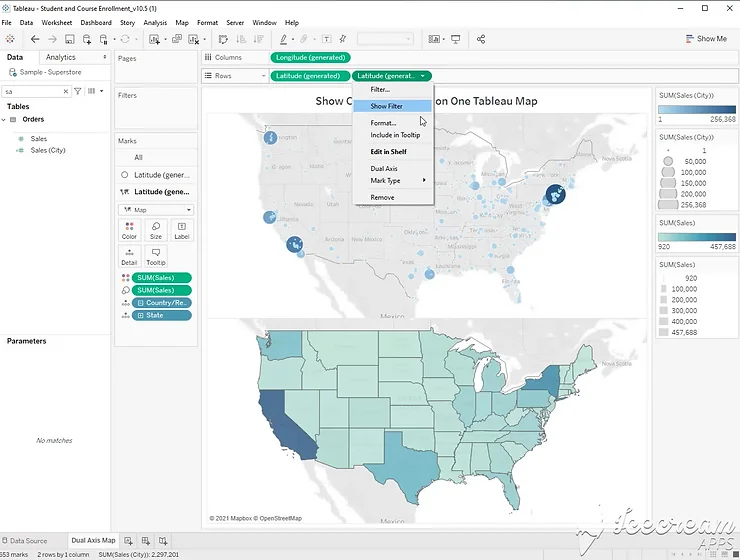Screen dimensions: 740x560
Task: Open the Analytics pane switcher arrows
Action: click(x=105, y=57)
